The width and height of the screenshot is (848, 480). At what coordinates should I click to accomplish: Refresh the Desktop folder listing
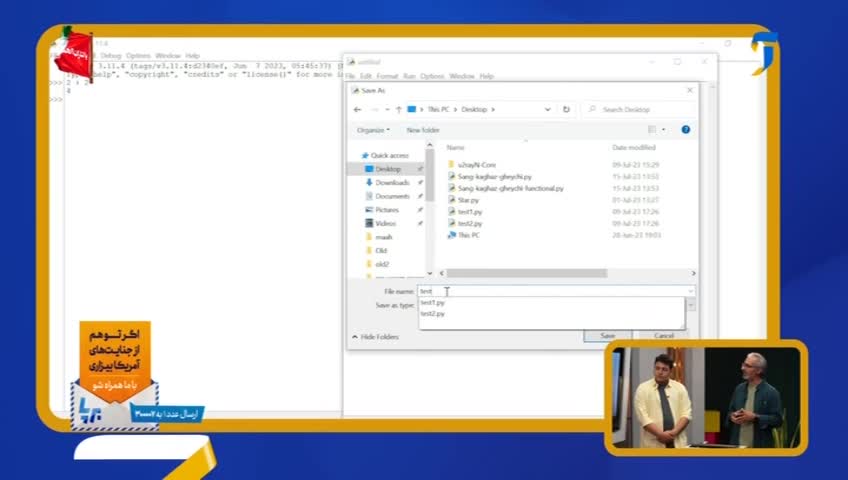[566, 109]
